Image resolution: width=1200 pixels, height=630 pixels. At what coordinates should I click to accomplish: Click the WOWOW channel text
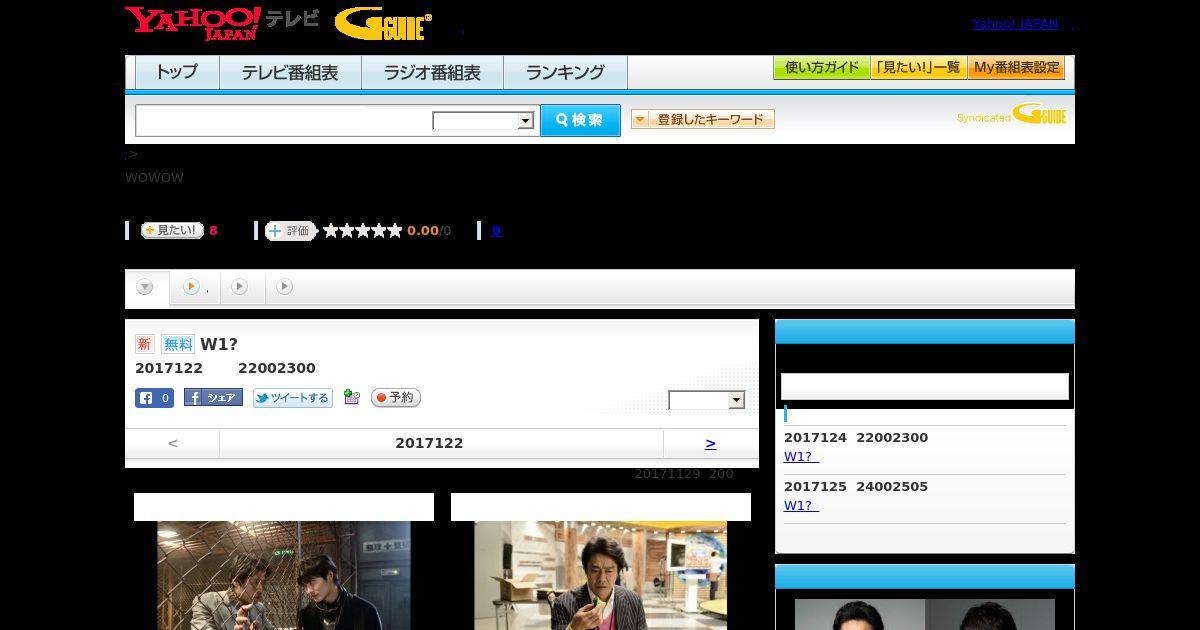click(154, 178)
